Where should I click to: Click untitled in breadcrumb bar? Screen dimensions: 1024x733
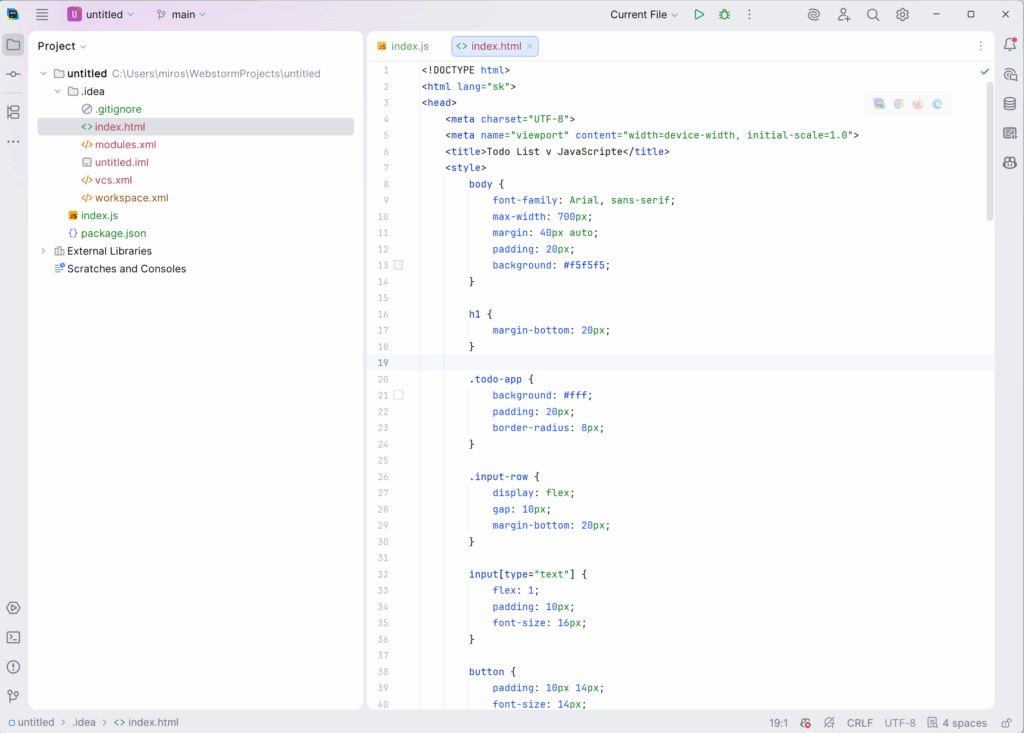click(31, 722)
